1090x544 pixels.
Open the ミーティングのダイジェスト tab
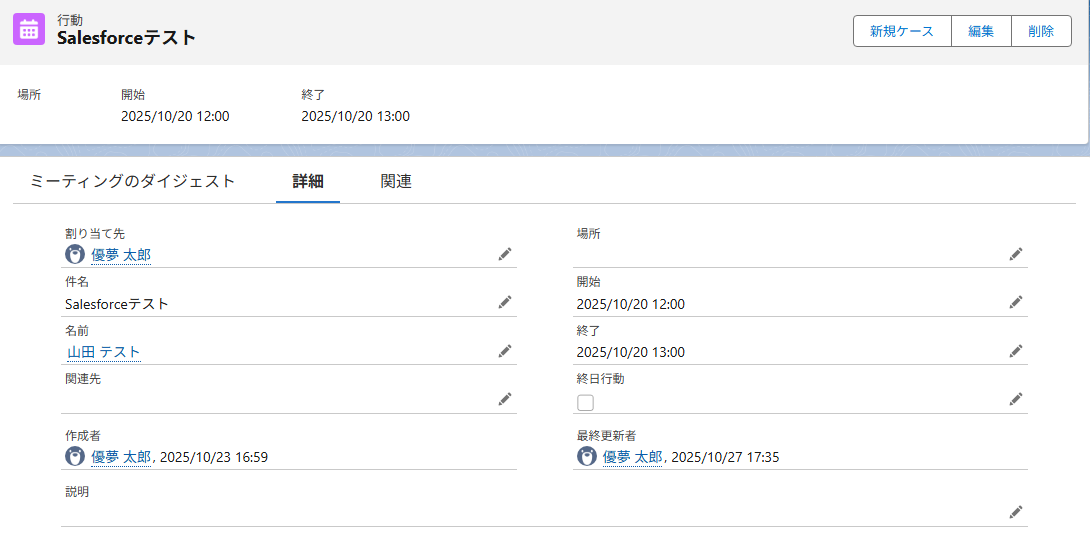133,182
